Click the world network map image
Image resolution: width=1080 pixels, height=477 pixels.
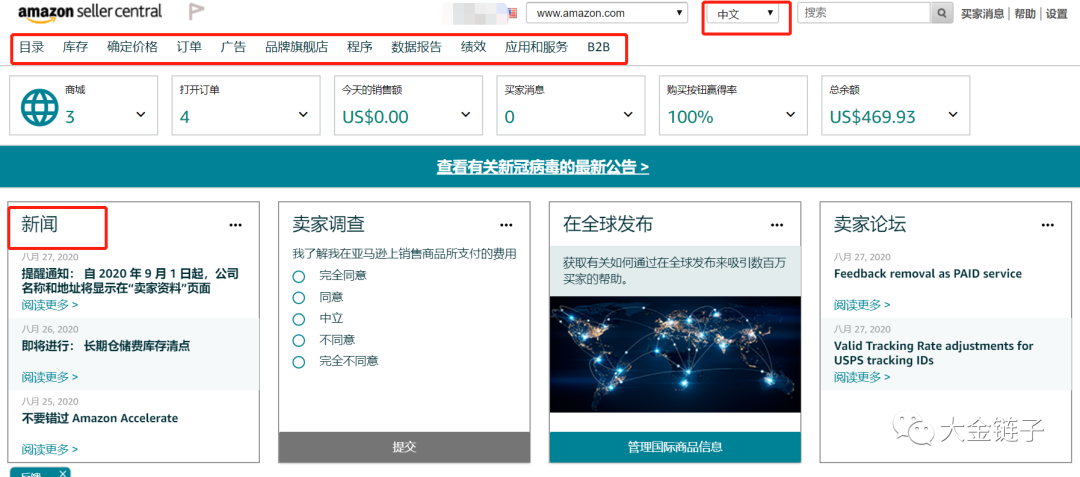(675, 354)
